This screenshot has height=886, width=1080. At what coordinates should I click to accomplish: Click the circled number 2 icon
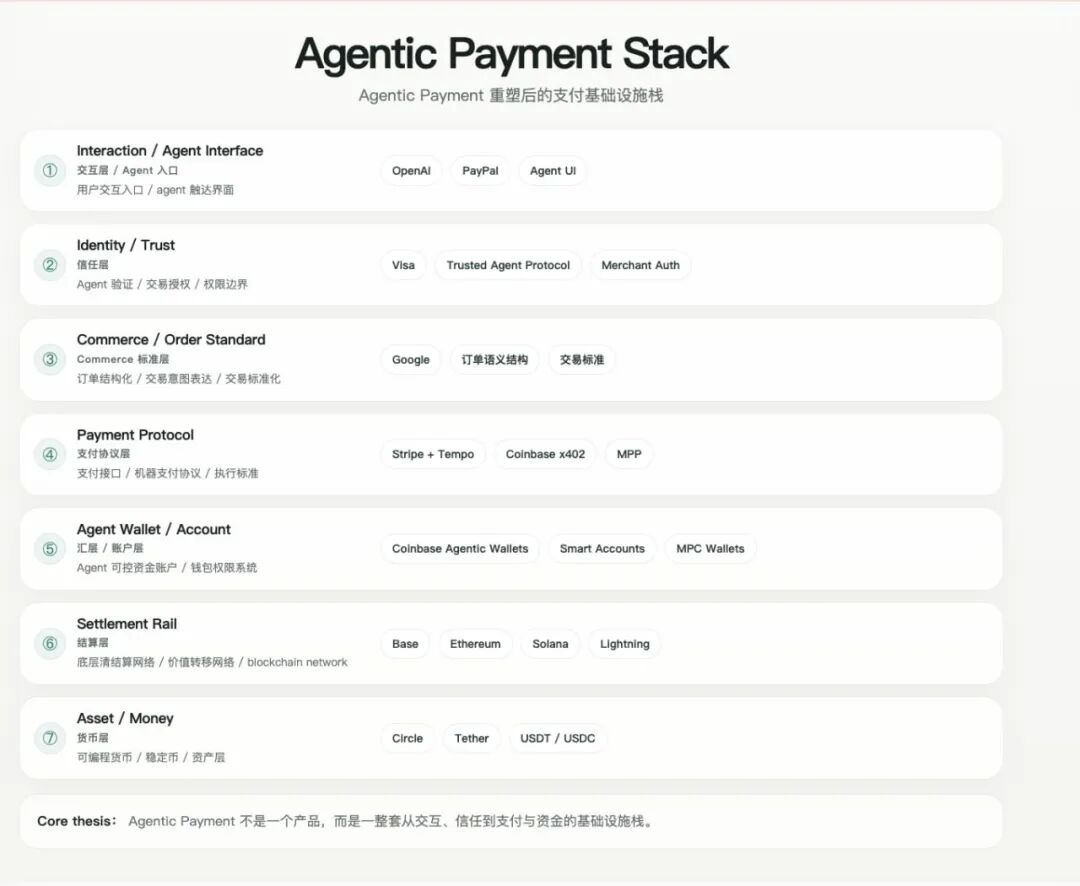pos(49,265)
